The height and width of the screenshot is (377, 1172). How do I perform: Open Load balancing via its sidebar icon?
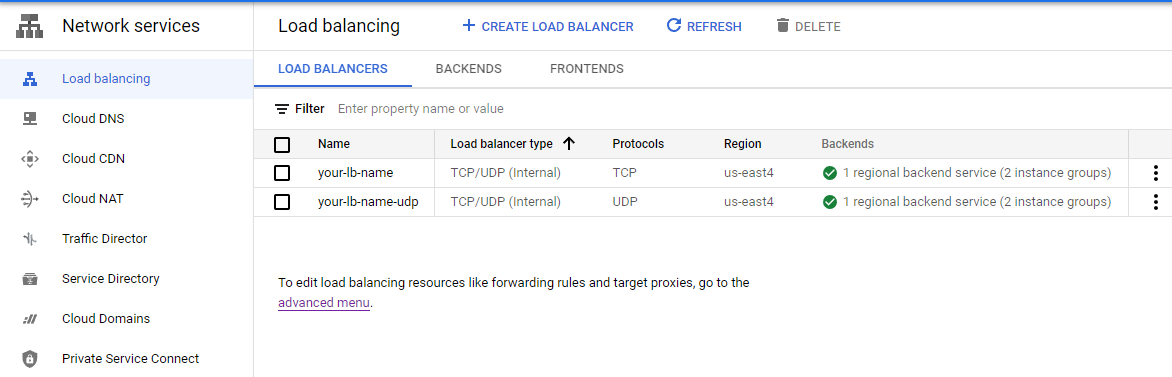[30, 79]
